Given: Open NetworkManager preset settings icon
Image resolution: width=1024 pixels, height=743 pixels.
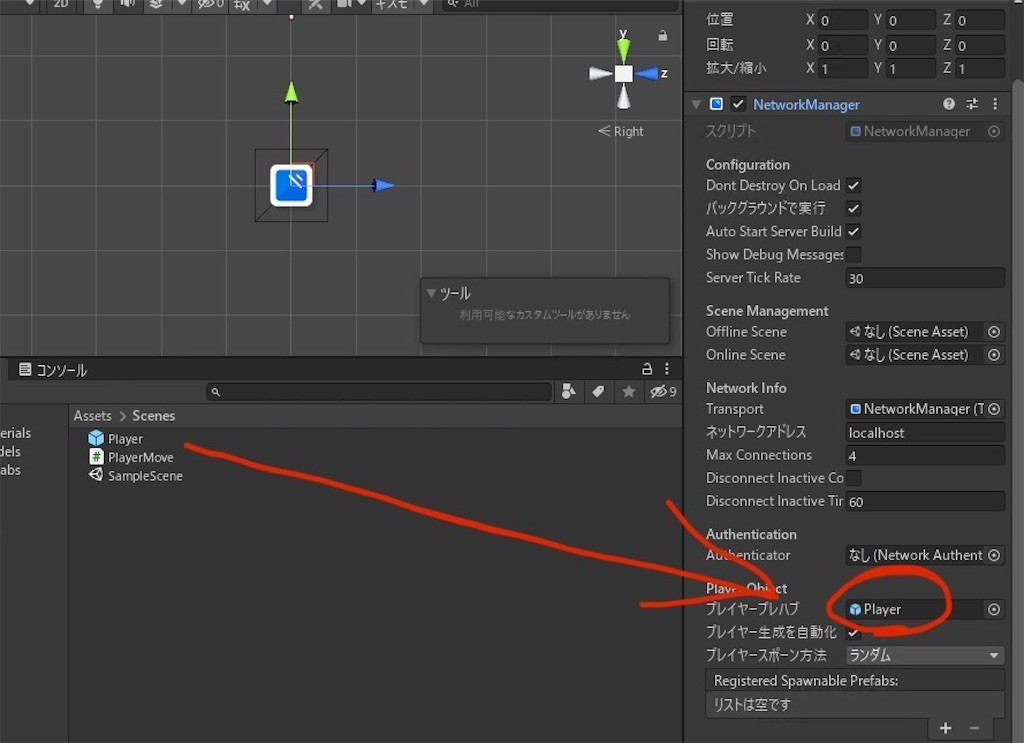Looking at the screenshot, I should click(x=972, y=104).
